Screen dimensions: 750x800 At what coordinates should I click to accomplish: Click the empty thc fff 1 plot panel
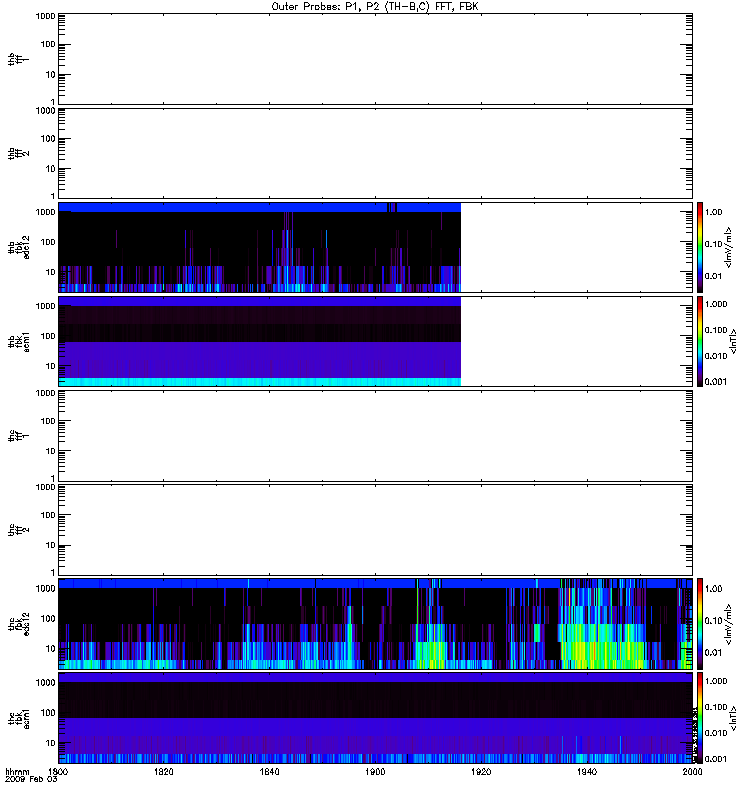376,436
